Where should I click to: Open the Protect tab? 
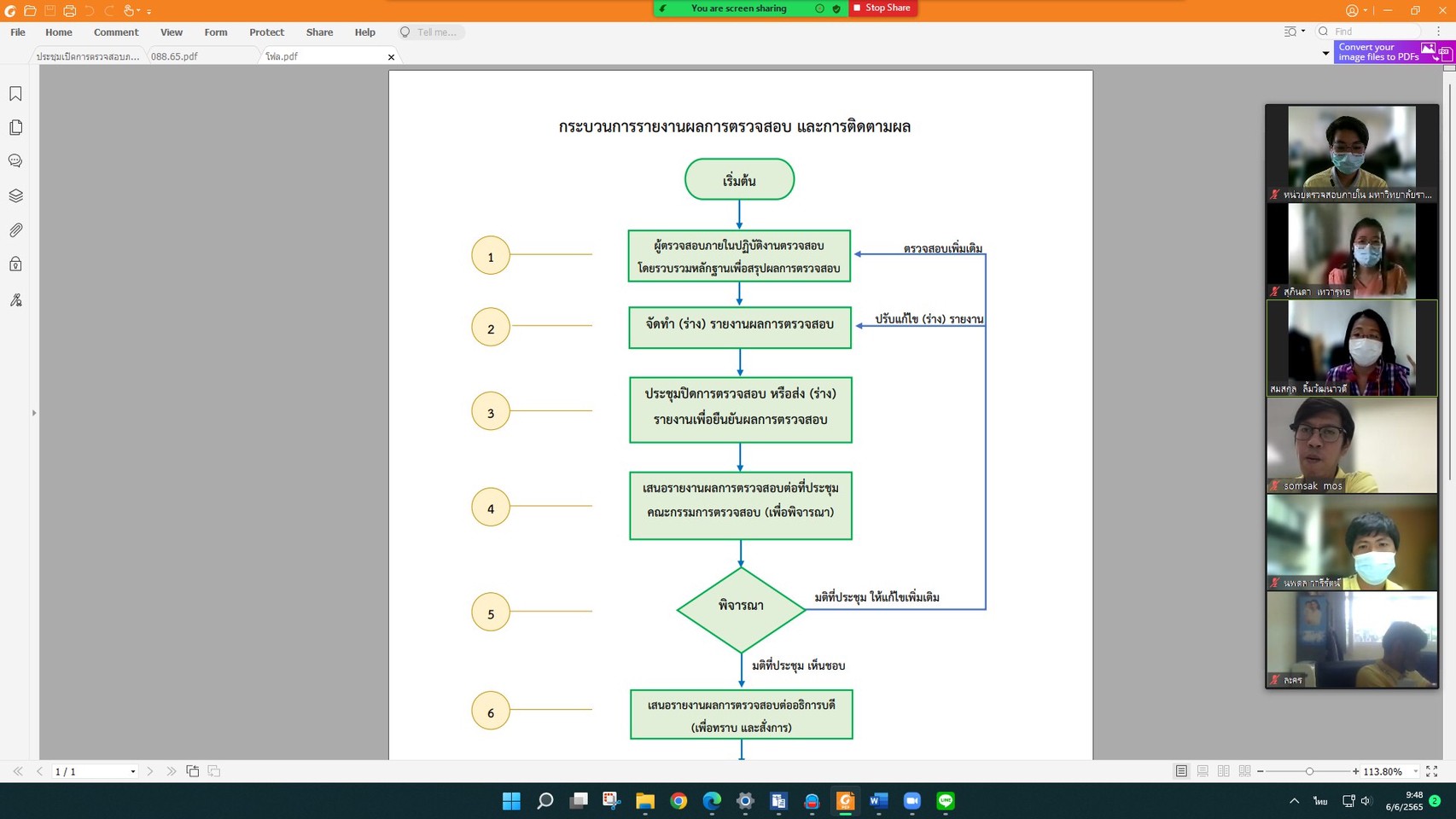pos(266,32)
